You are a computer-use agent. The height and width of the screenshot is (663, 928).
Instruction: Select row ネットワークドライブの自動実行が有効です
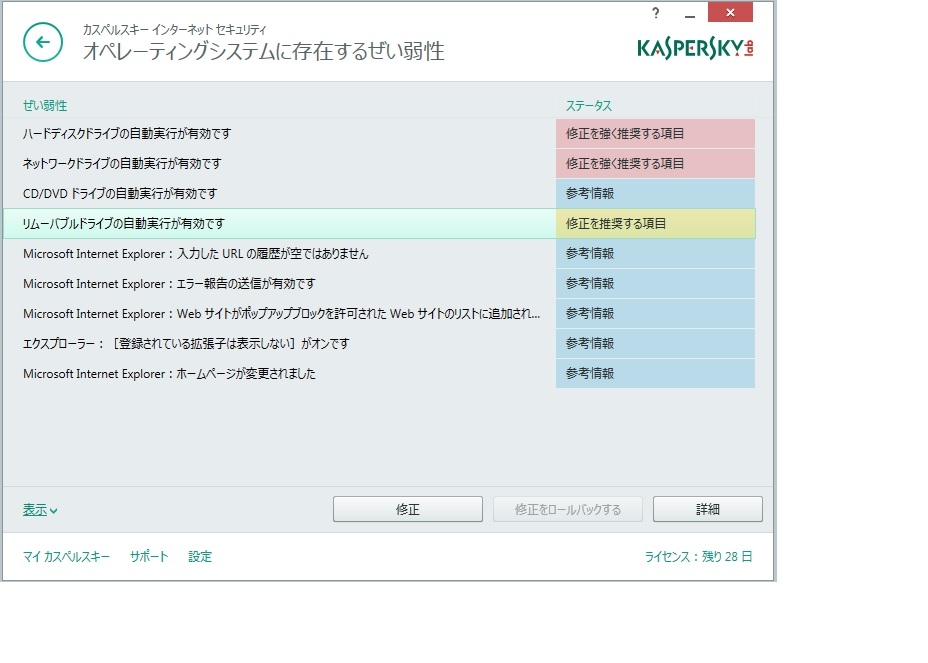pyautogui.click(x=379, y=163)
